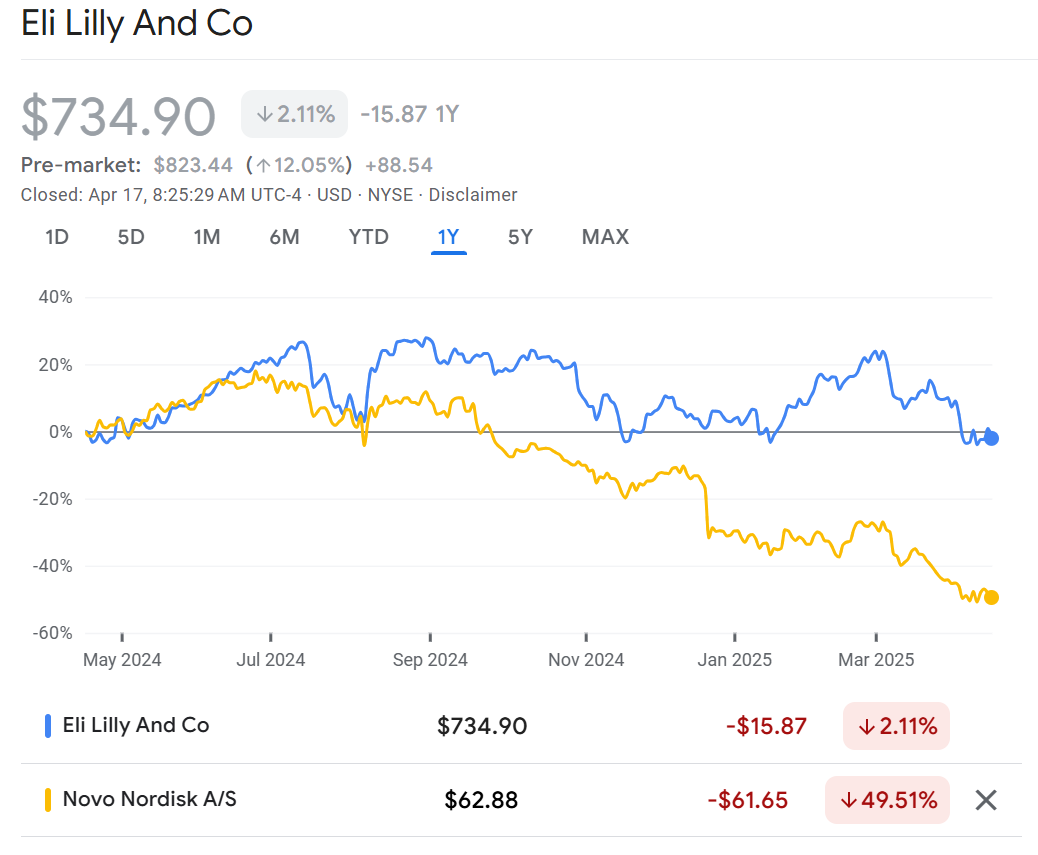Viewport: 1038px width, 855px height.
Task: Click the Novo Nordisk 49.51% change badge
Action: pos(887,800)
